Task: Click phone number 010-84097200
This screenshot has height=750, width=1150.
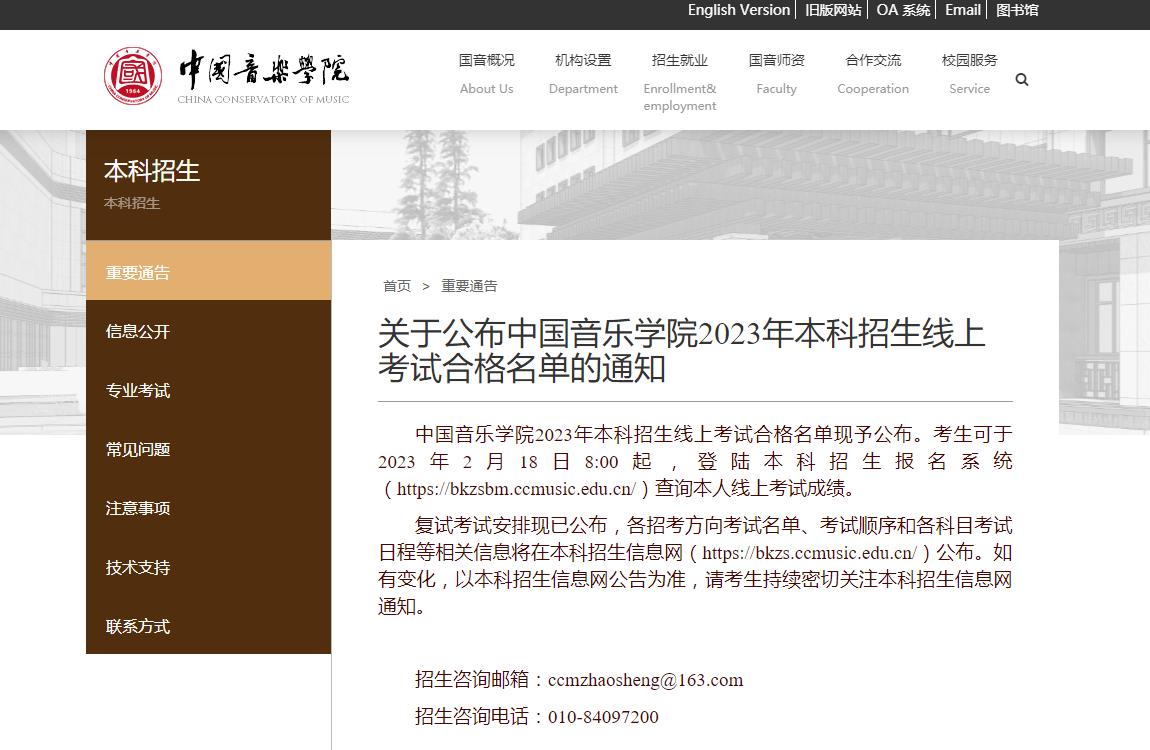Action: point(603,716)
